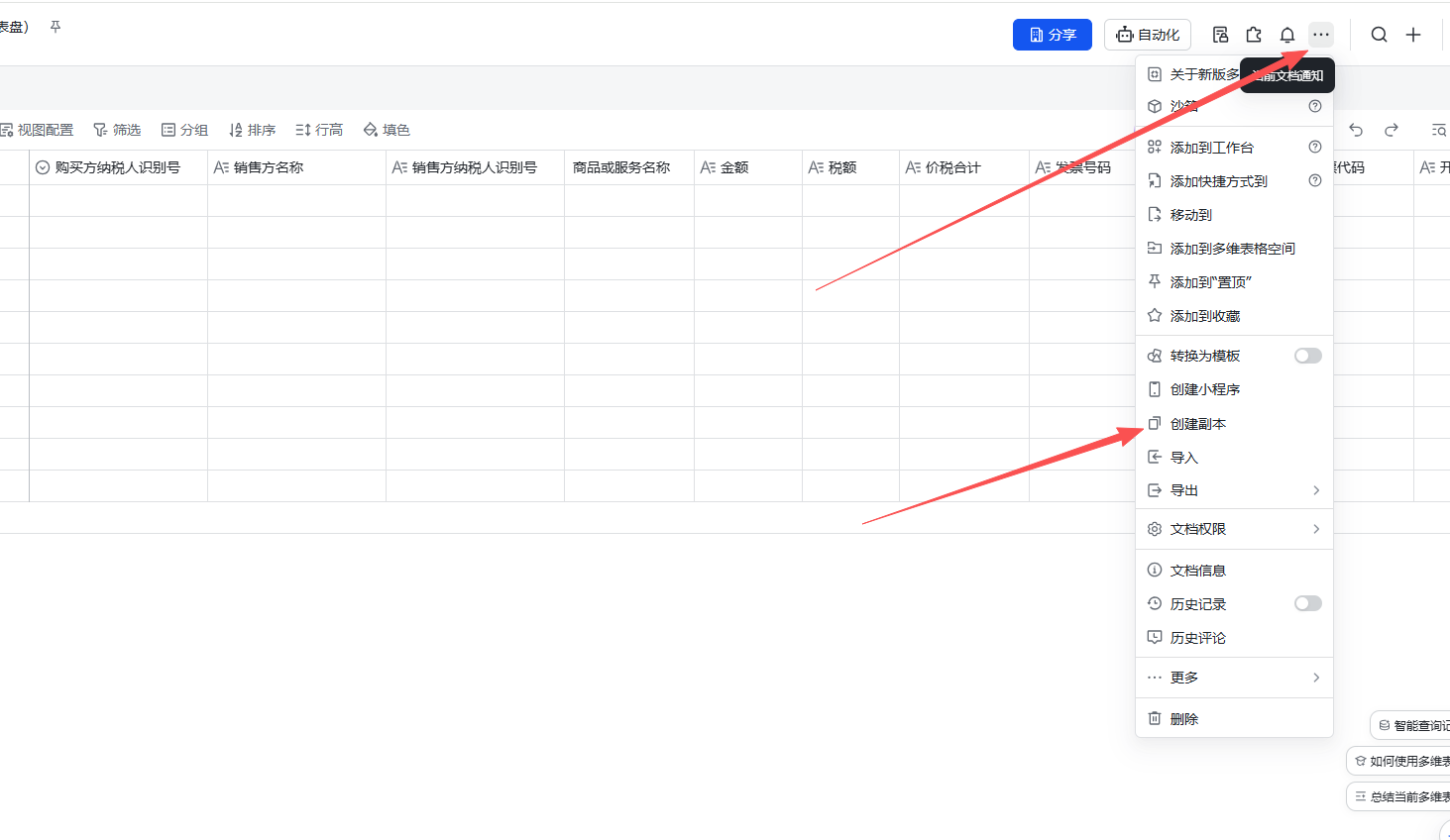Click the help icon beside 添加到工作台
Screen dimensions: 1450x840
[1315, 147]
